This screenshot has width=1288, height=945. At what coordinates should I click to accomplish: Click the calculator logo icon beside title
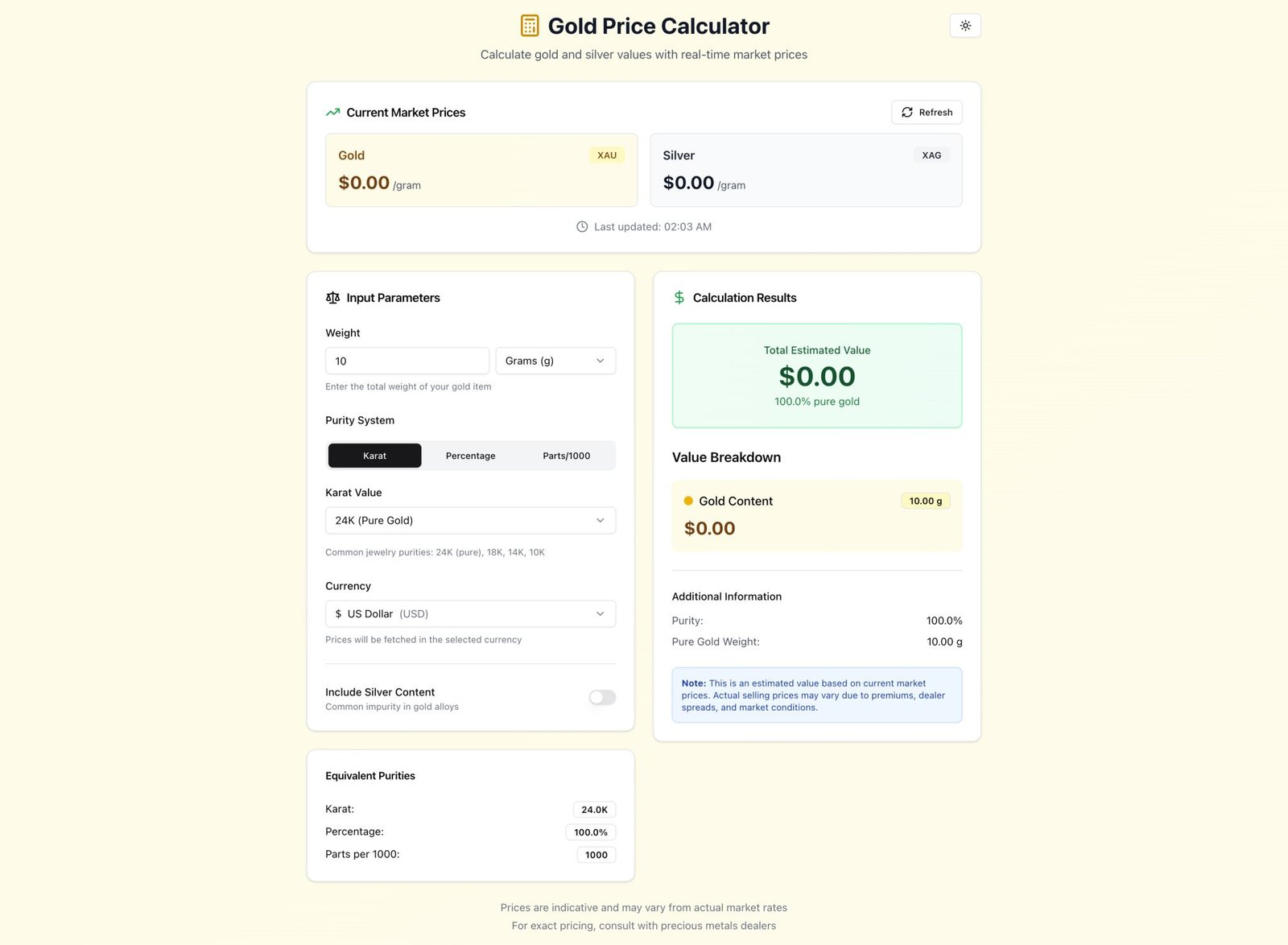[530, 26]
